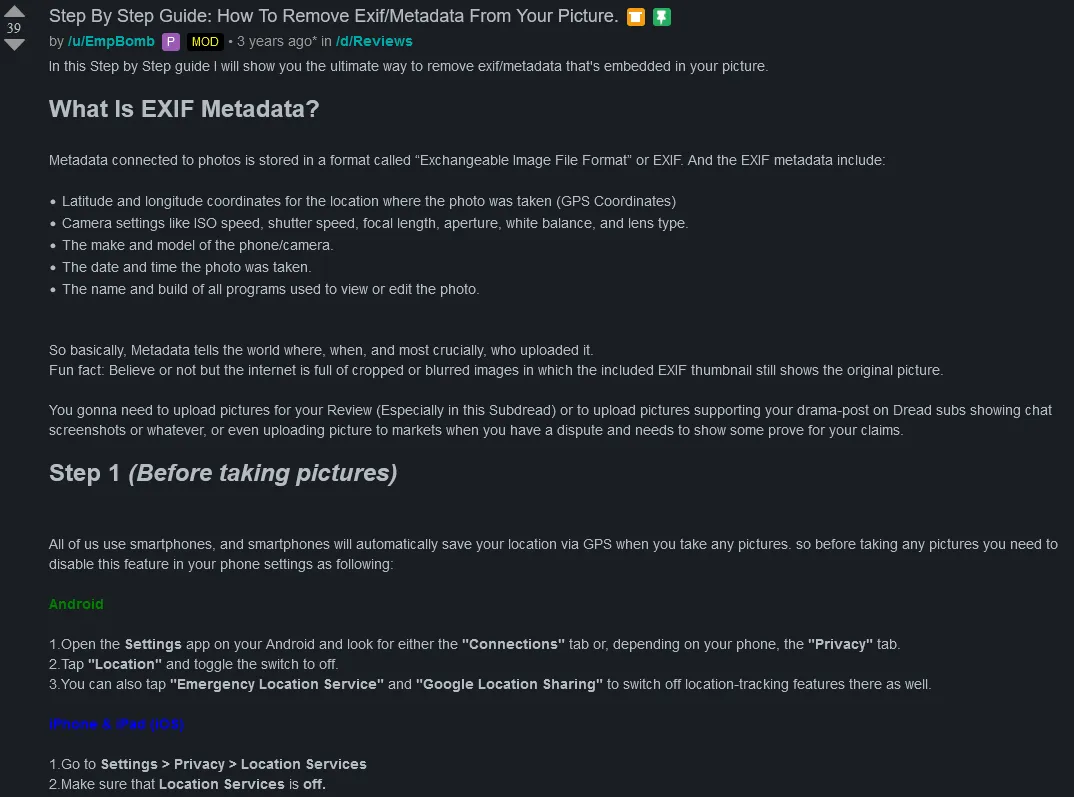Click the vote count number 39
This screenshot has width=1074, height=797.
coord(14,28)
